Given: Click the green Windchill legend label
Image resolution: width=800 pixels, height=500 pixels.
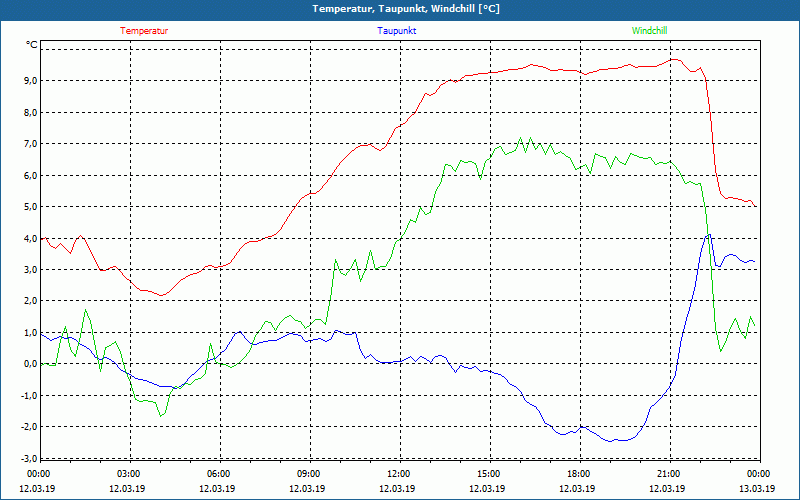Looking at the screenshot, I should tap(649, 31).
